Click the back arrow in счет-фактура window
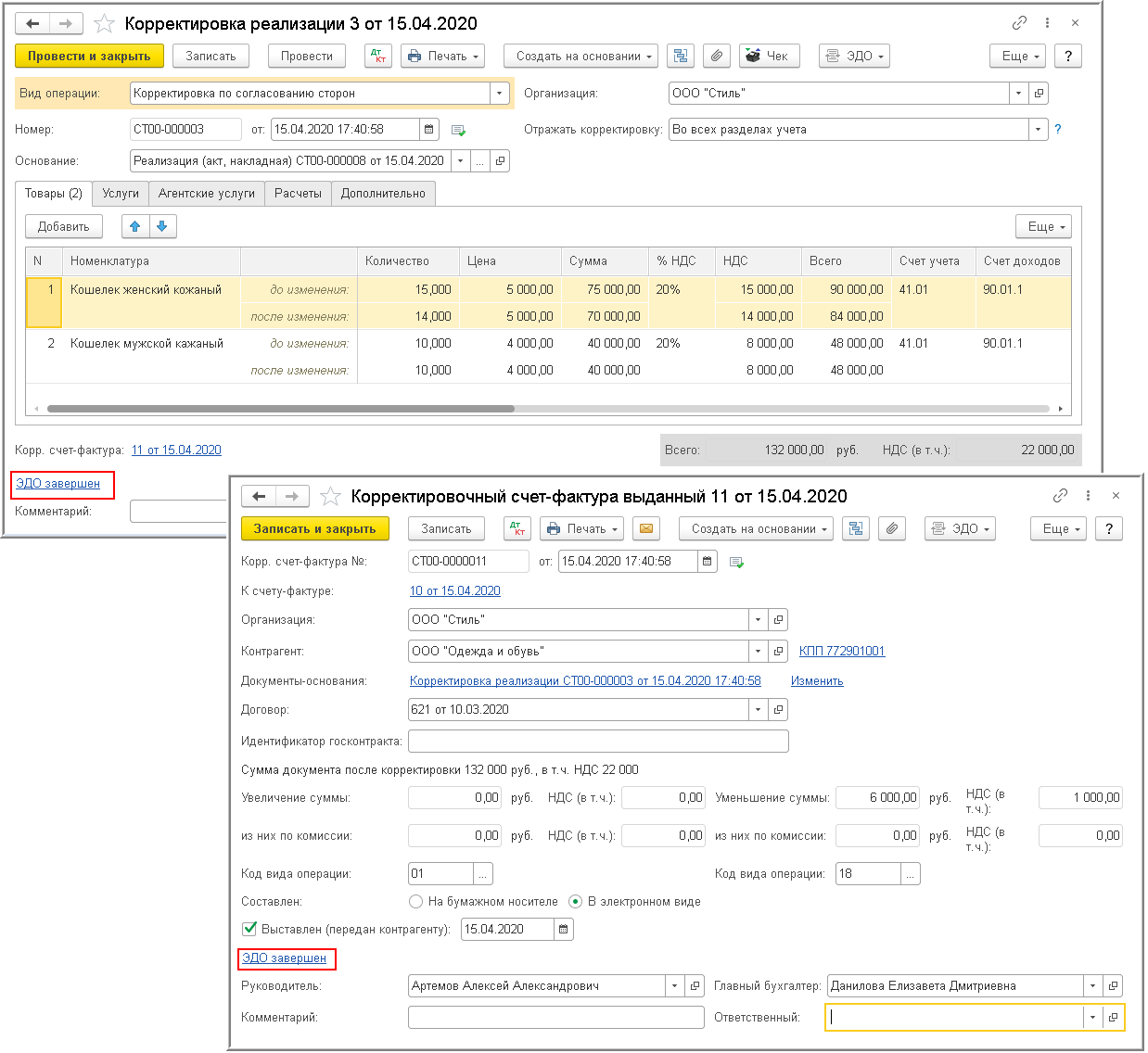 (x=259, y=497)
